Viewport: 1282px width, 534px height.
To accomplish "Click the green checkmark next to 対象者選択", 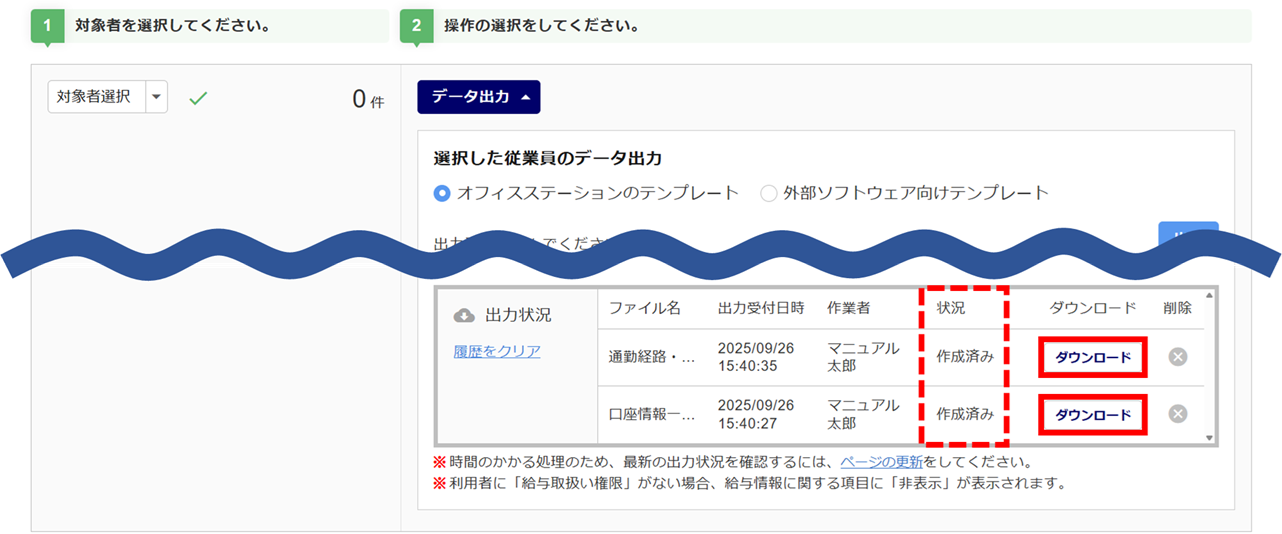I will pyautogui.click(x=198, y=98).
